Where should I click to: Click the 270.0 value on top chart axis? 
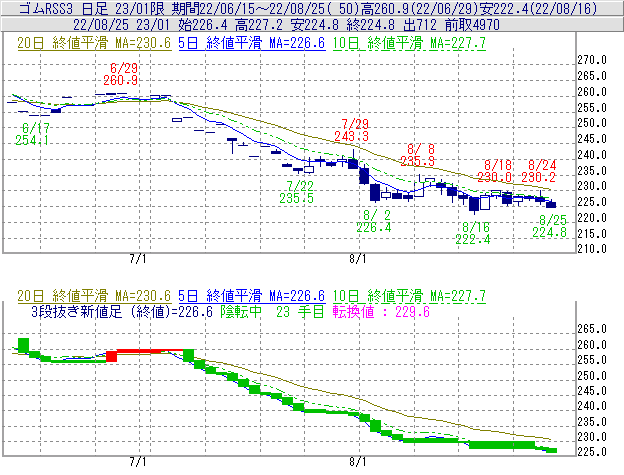tap(592, 60)
